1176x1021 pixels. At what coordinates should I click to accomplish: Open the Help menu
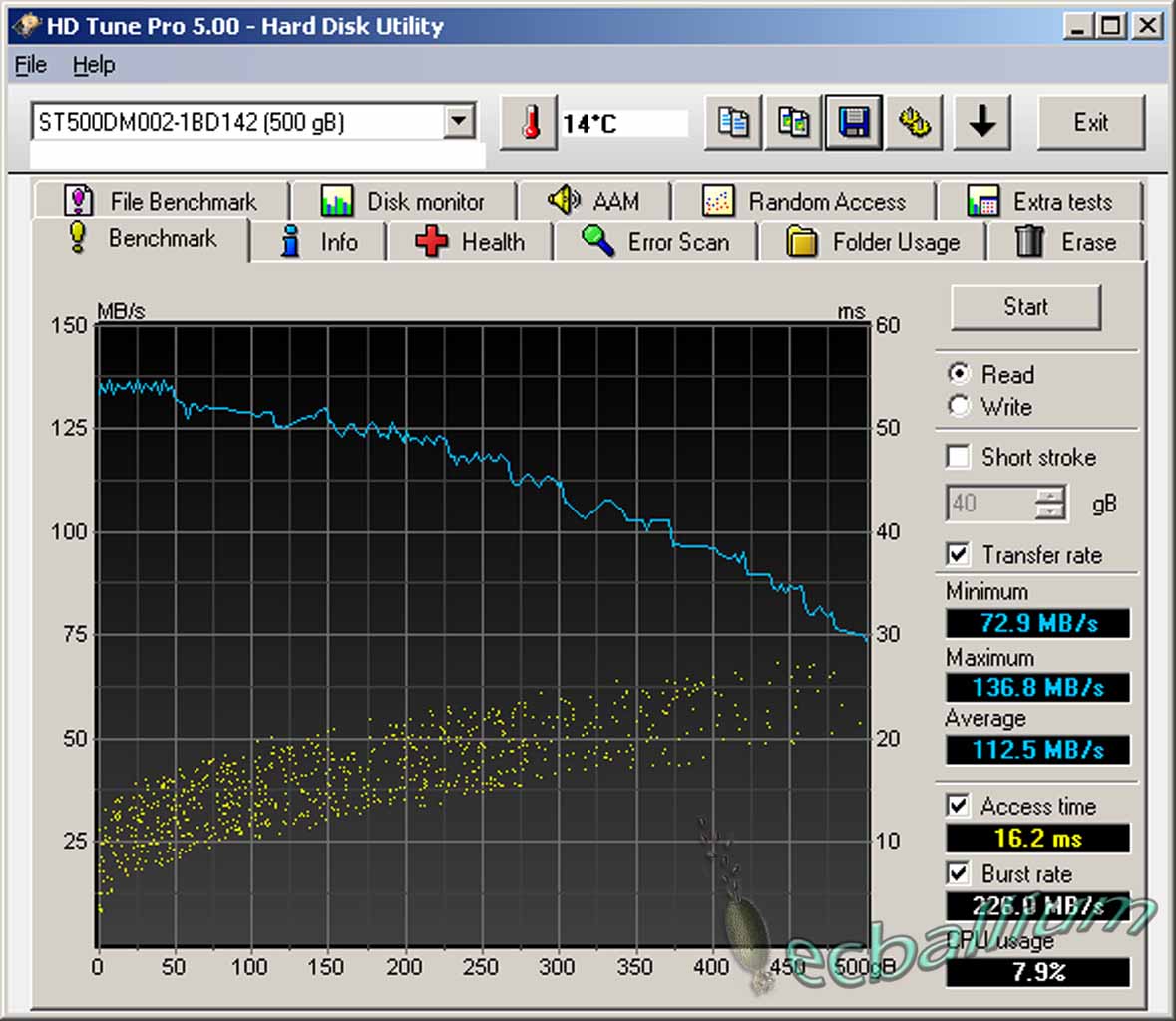pos(93,65)
